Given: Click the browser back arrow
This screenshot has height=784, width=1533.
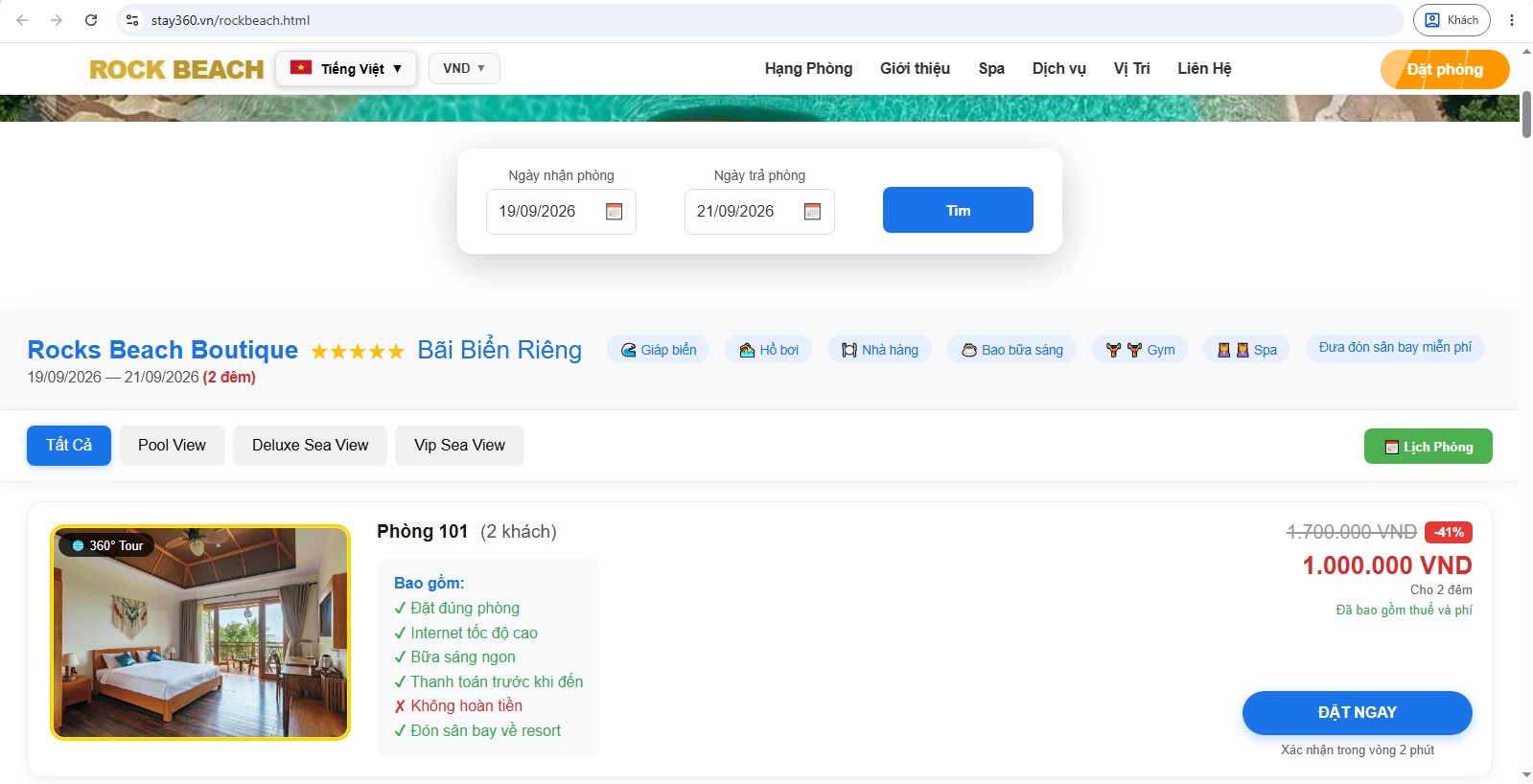Looking at the screenshot, I should 22,20.
